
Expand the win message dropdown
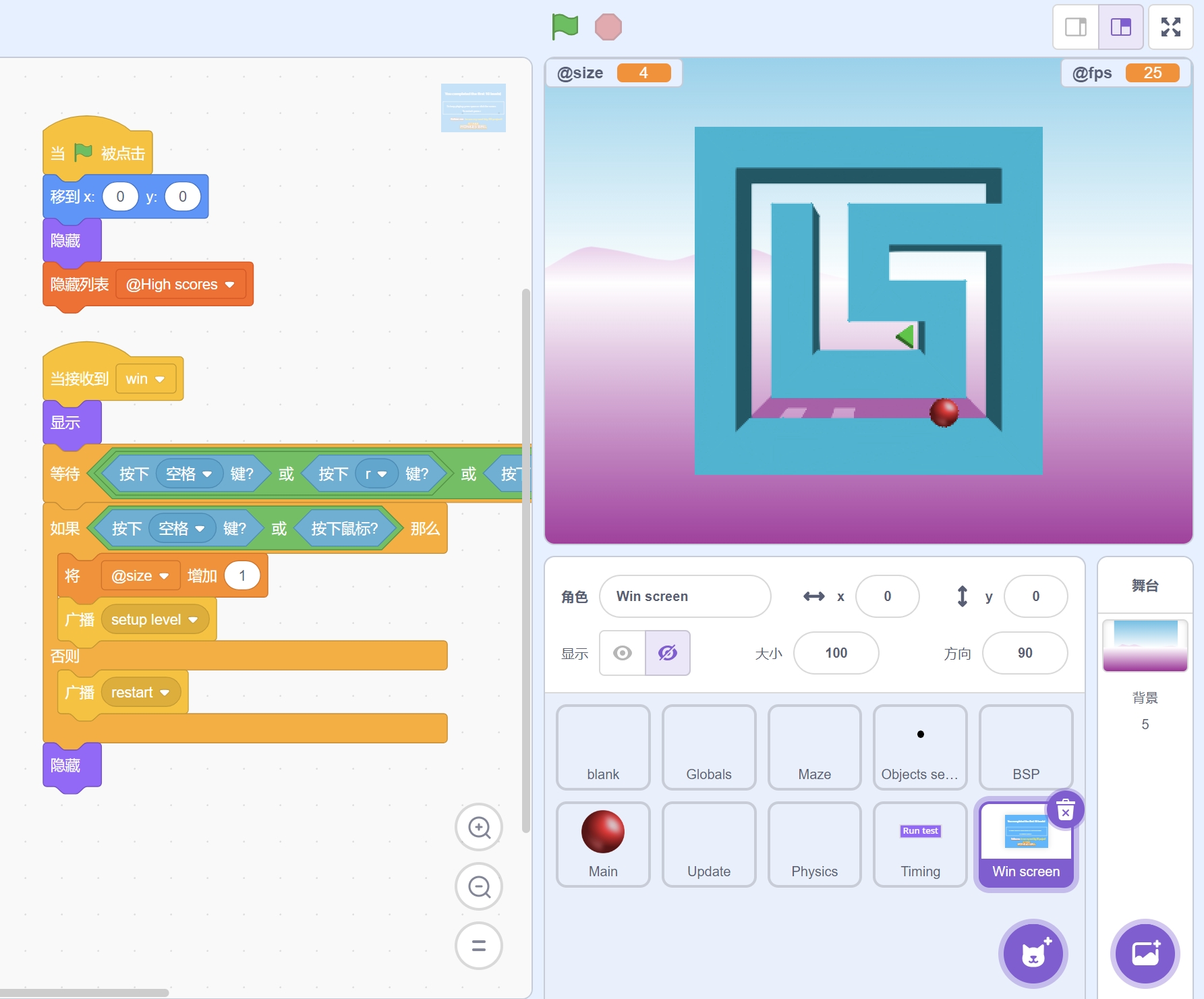point(160,379)
